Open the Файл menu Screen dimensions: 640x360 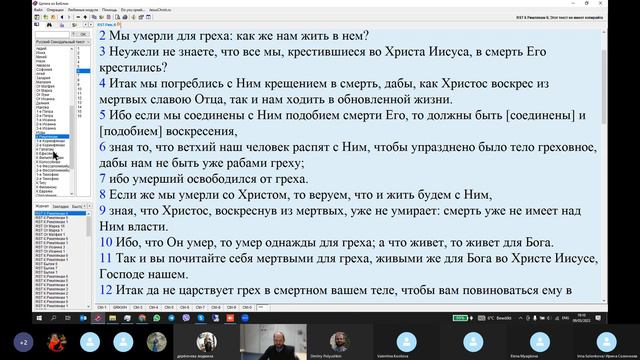(x=38, y=10)
